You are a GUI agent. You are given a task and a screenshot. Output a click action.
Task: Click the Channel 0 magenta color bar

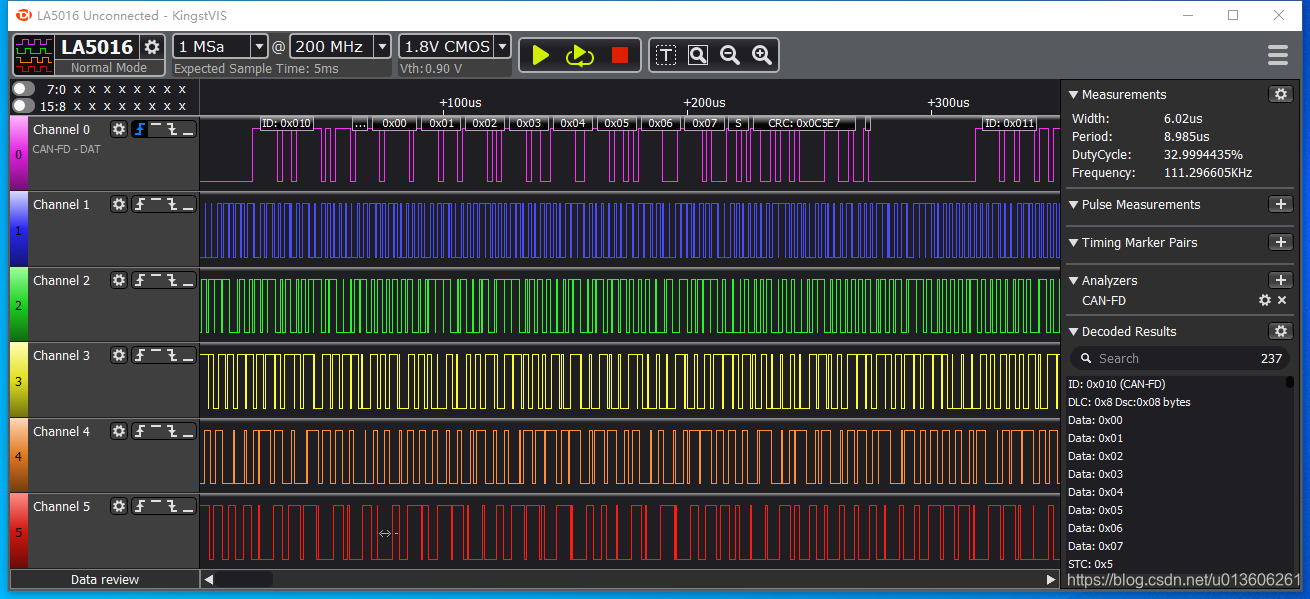pyautogui.click(x=18, y=153)
